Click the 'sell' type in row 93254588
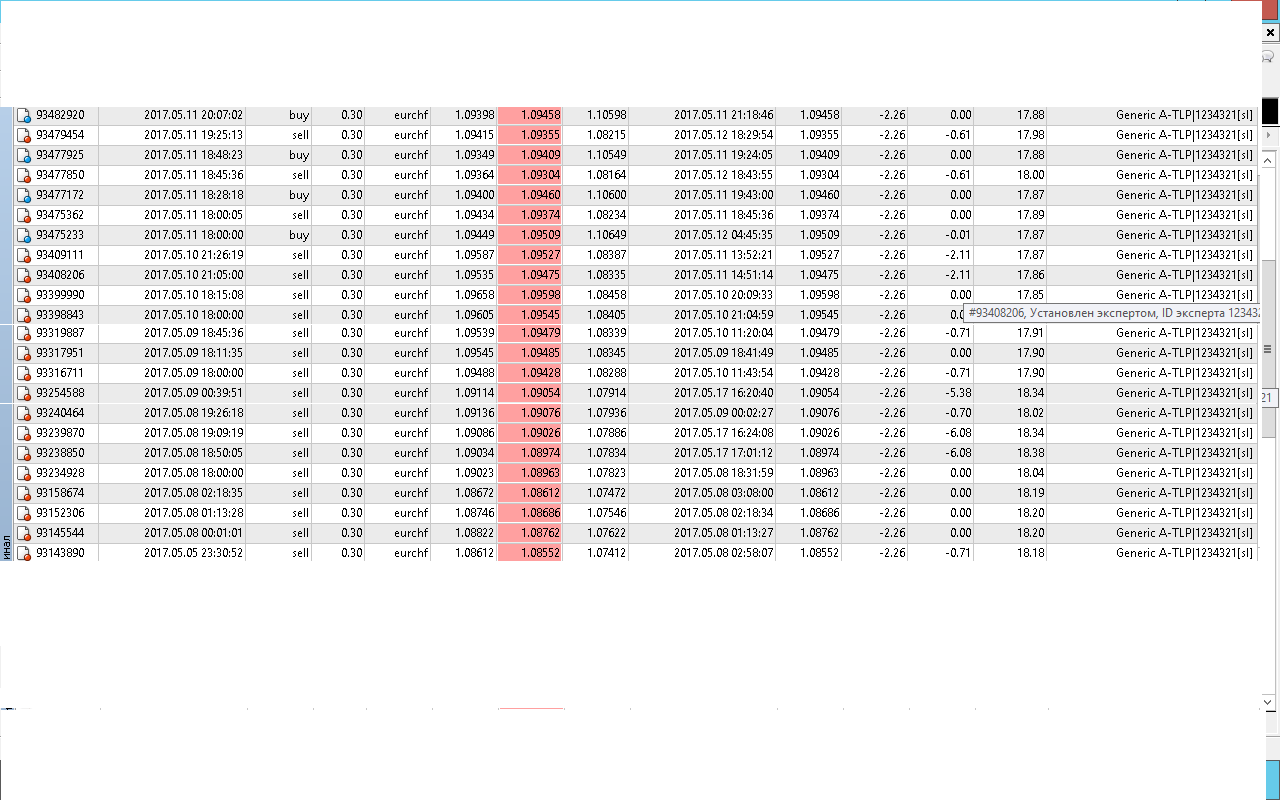Image resolution: width=1280 pixels, height=800 pixels. (301, 393)
